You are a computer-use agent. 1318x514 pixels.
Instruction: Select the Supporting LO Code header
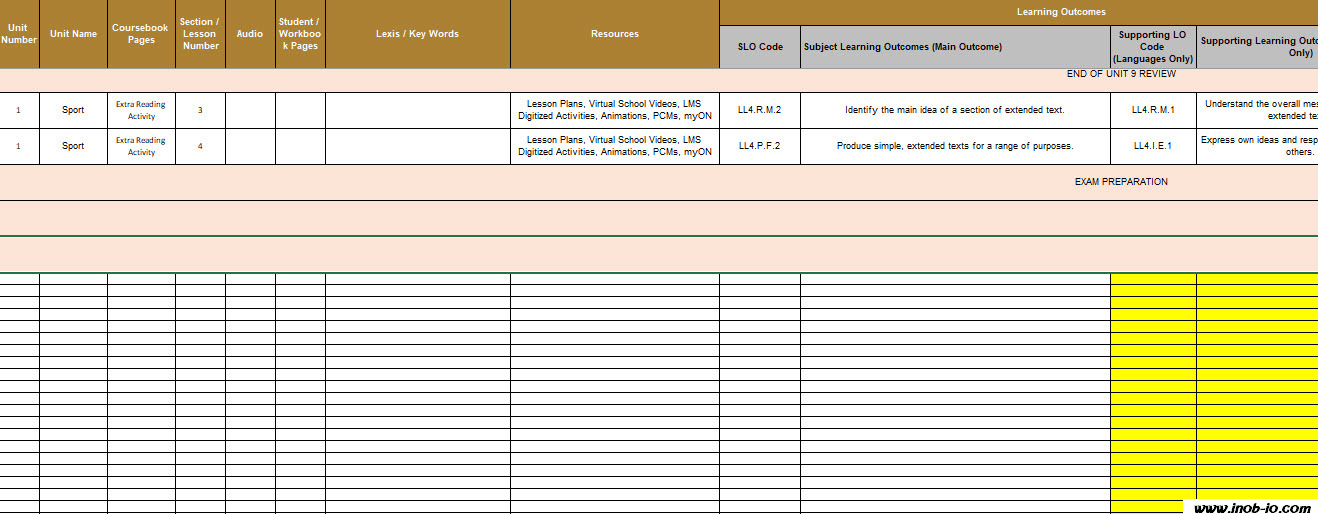click(1152, 47)
